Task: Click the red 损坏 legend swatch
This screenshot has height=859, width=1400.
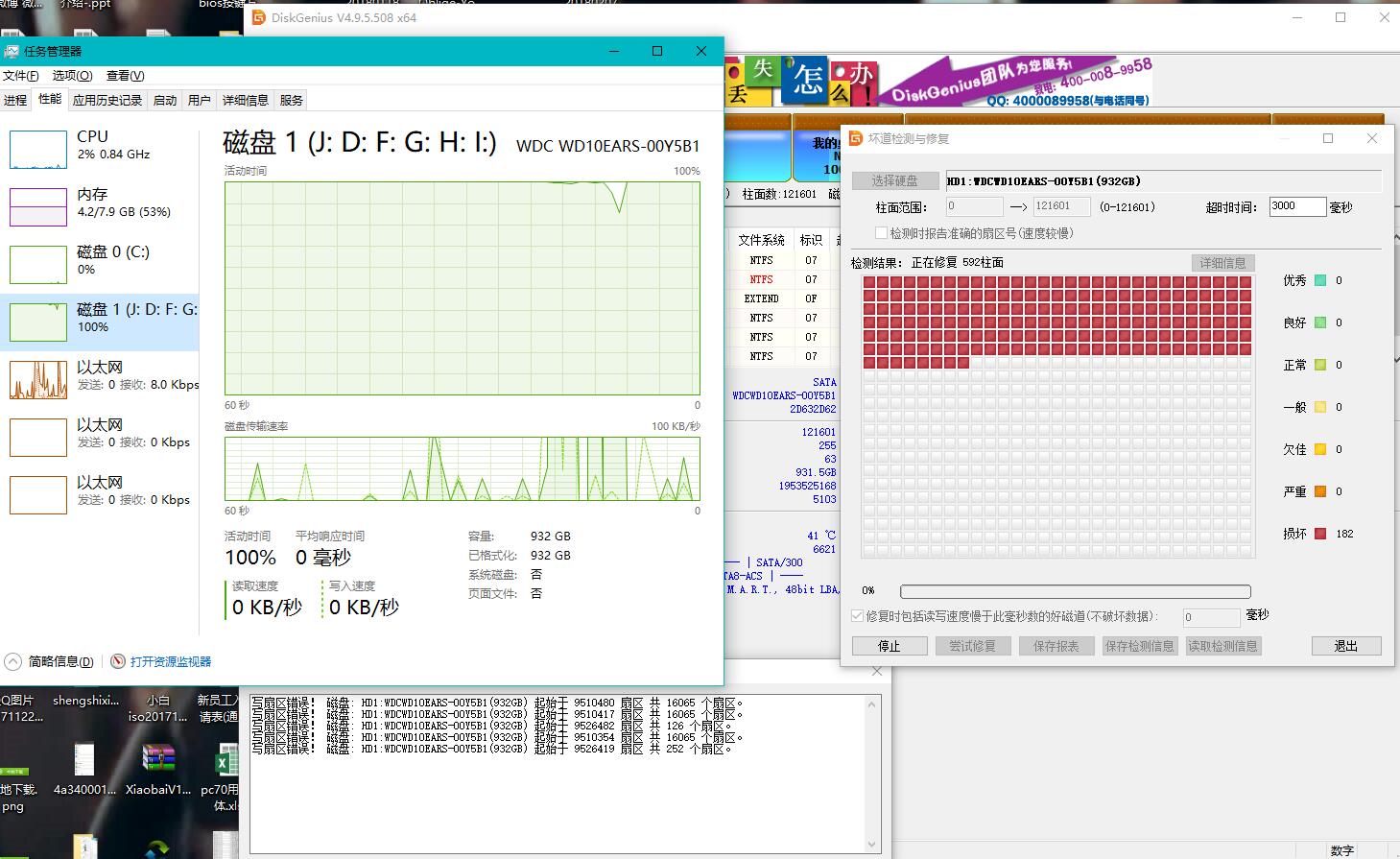Action: point(1318,534)
